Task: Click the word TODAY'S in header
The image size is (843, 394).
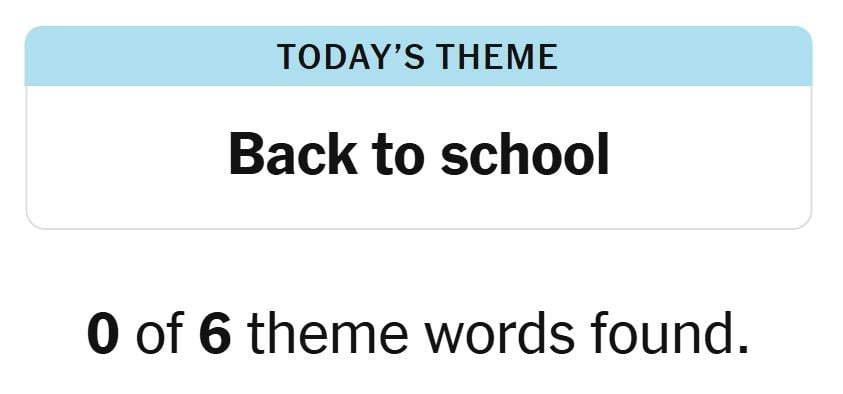Action: point(351,57)
